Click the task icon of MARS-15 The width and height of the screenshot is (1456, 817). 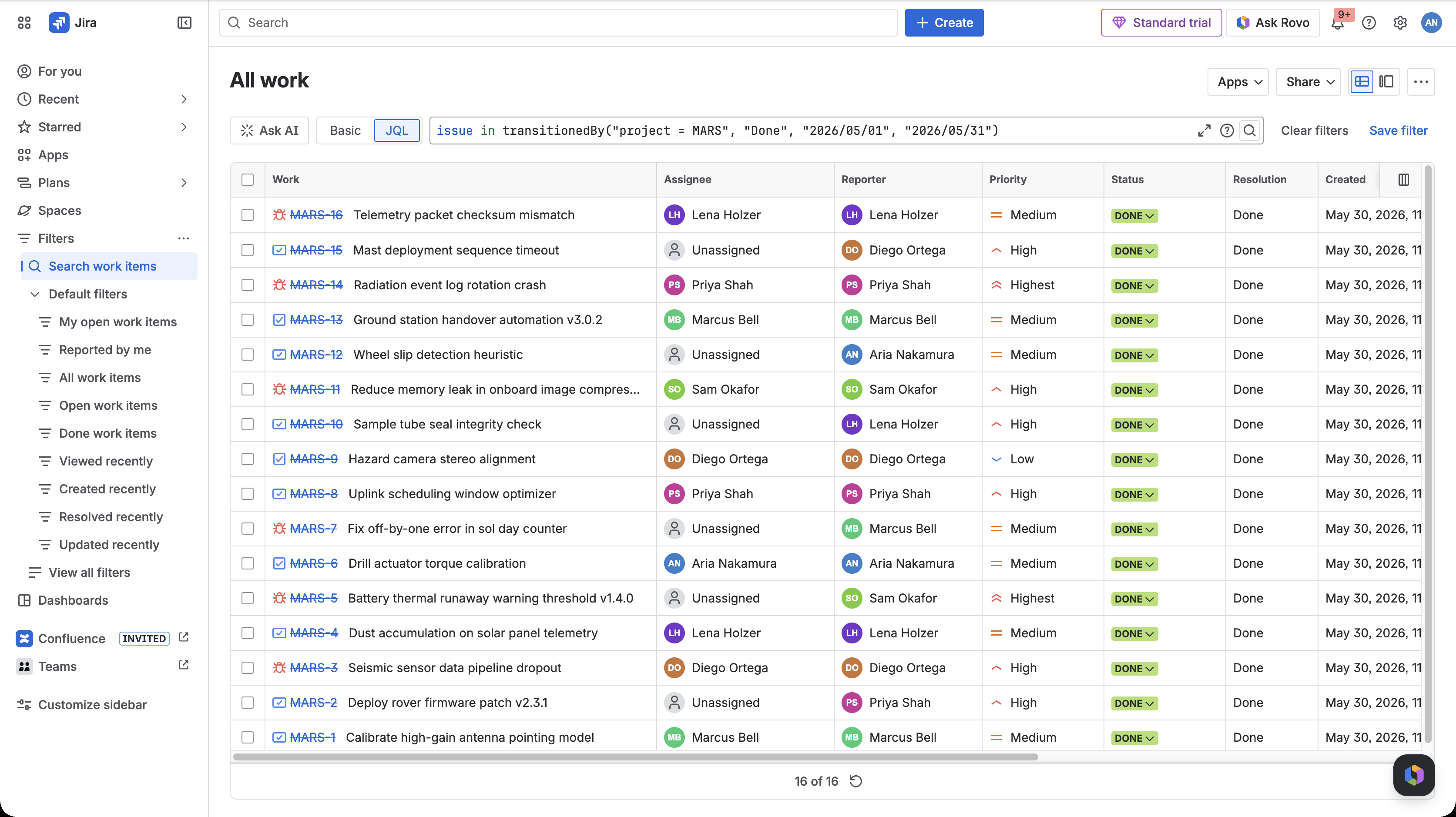[x=279, y=250]
